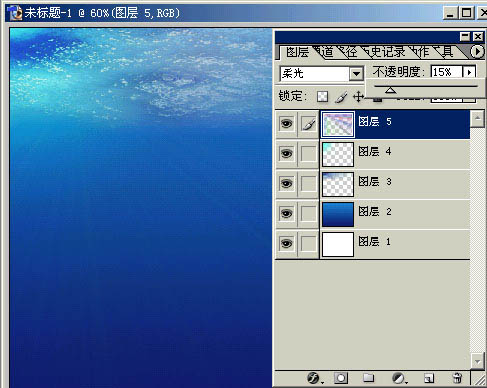Add a layer mask

coord(341,378)
